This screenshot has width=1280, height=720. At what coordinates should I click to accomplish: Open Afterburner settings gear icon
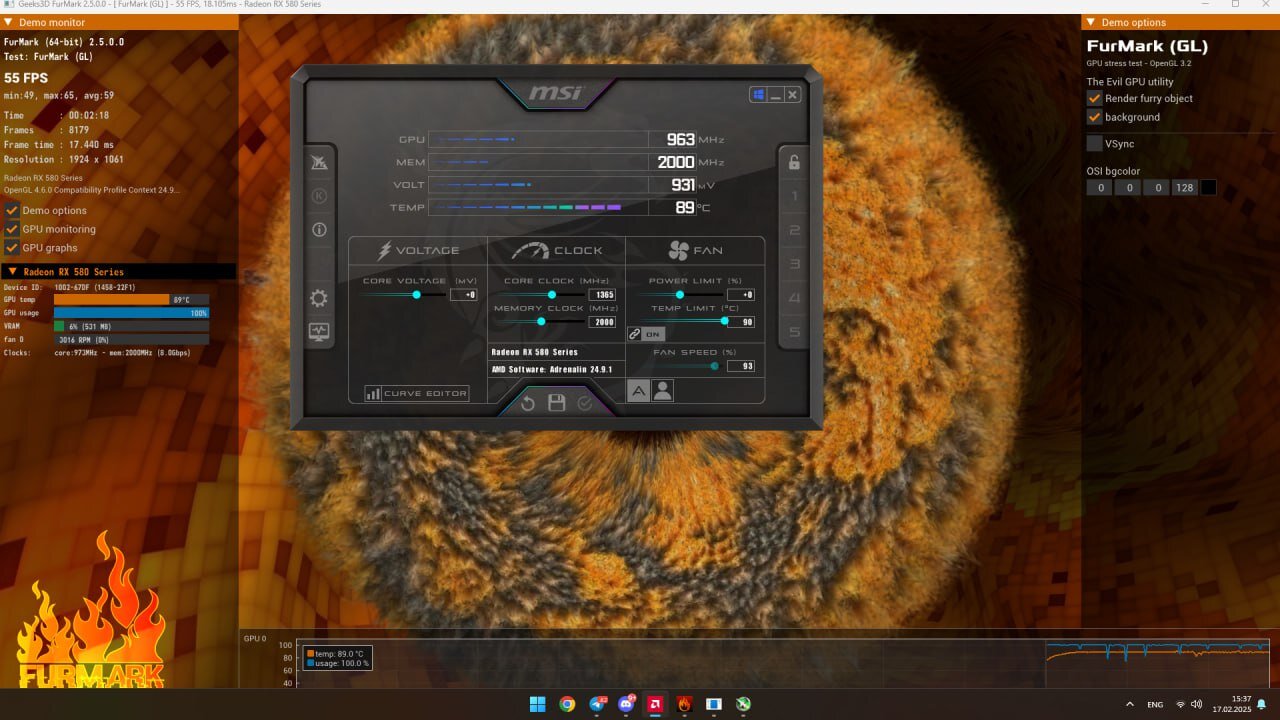click(319, 298)
